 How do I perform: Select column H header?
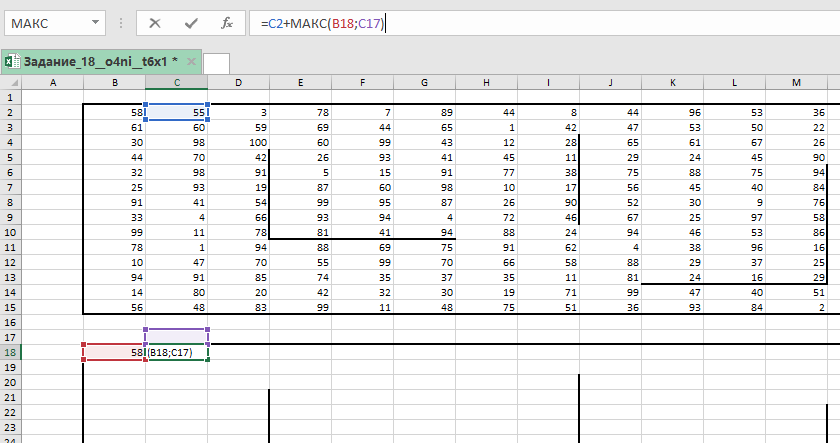[487, 82]
